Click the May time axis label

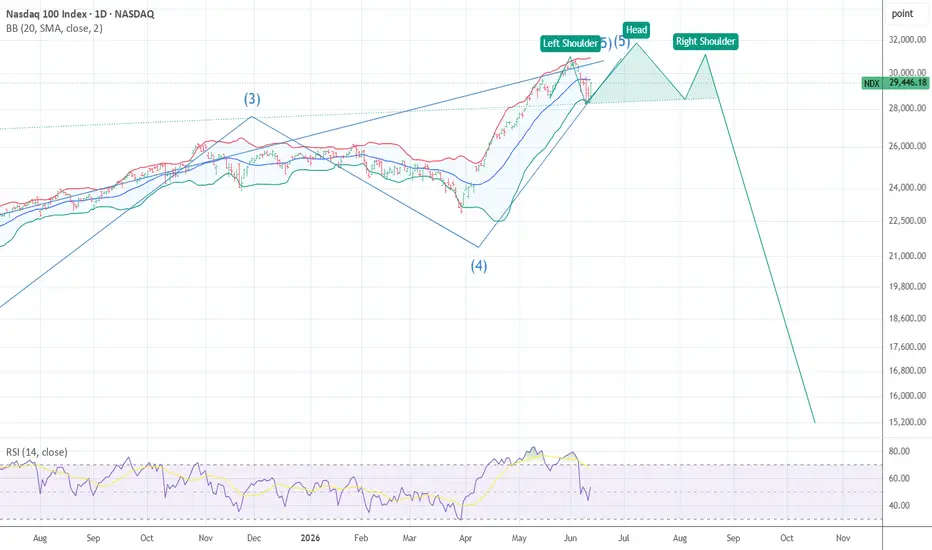point(519,538)
